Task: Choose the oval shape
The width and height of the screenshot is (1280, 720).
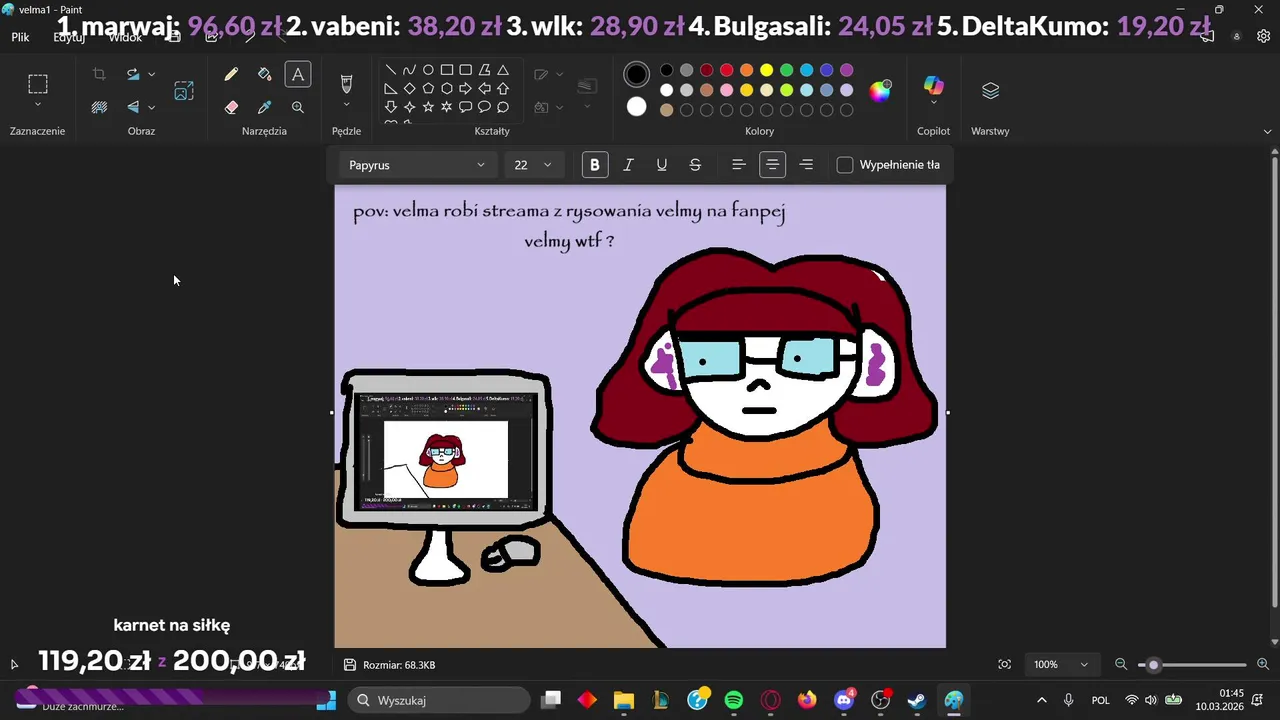Action: tap(428, 70)
